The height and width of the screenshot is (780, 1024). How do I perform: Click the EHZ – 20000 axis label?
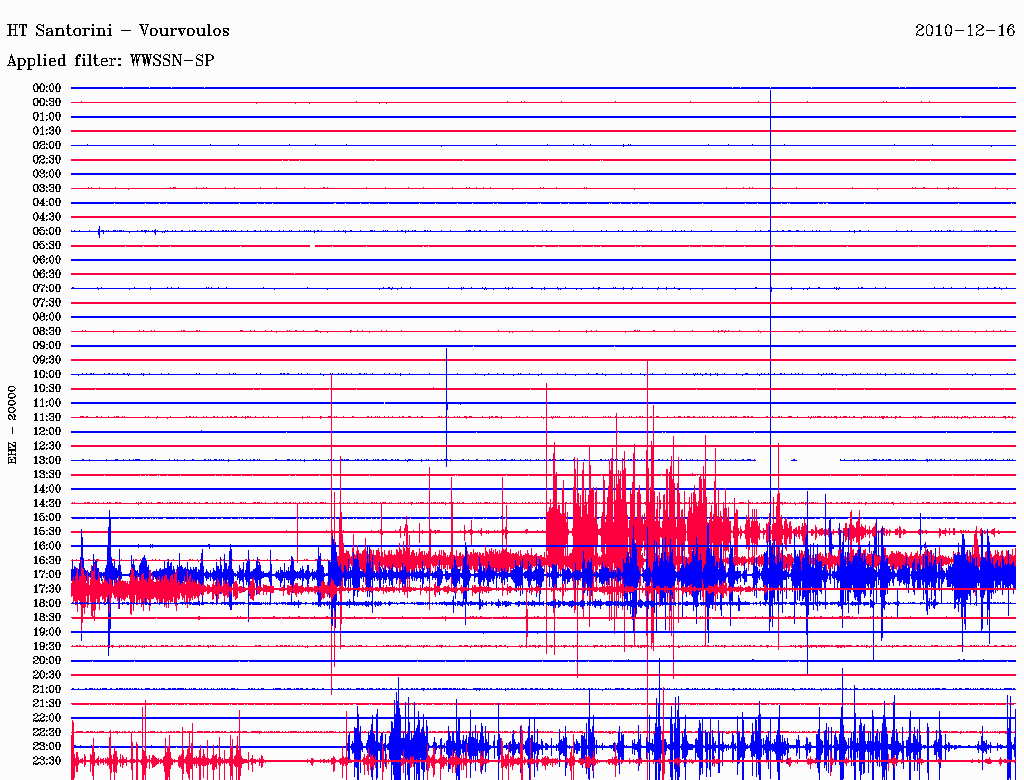coord(12,424)
